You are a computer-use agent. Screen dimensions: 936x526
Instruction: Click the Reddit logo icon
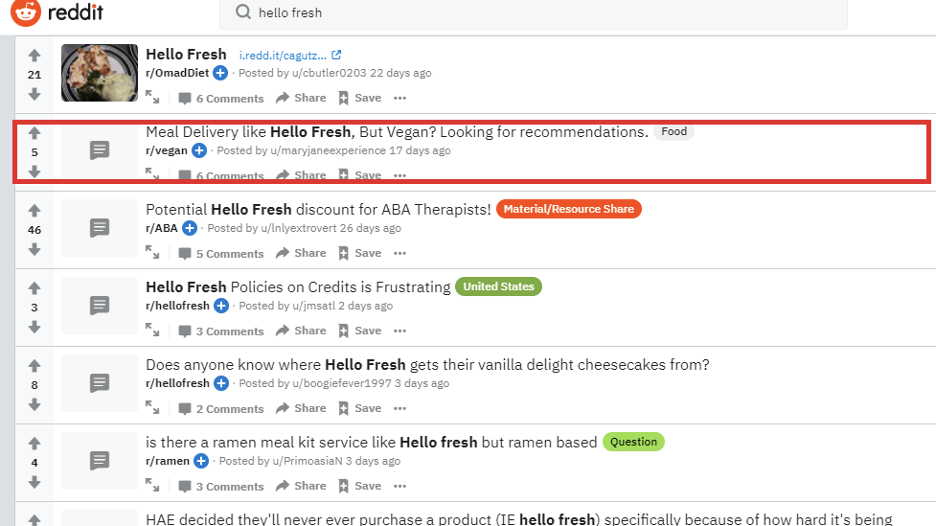[x=26, y=13]
